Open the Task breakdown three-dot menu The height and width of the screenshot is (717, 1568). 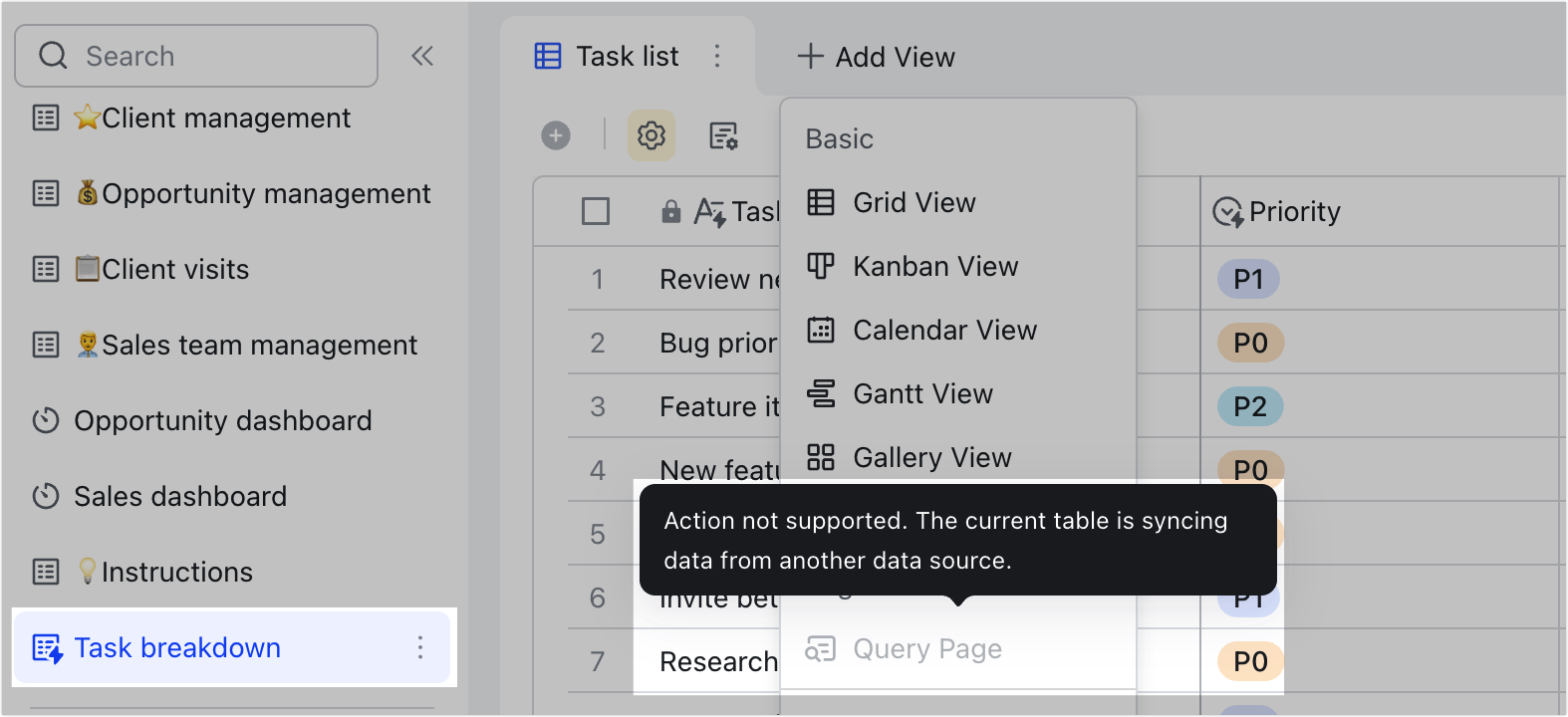pos(420,647)
